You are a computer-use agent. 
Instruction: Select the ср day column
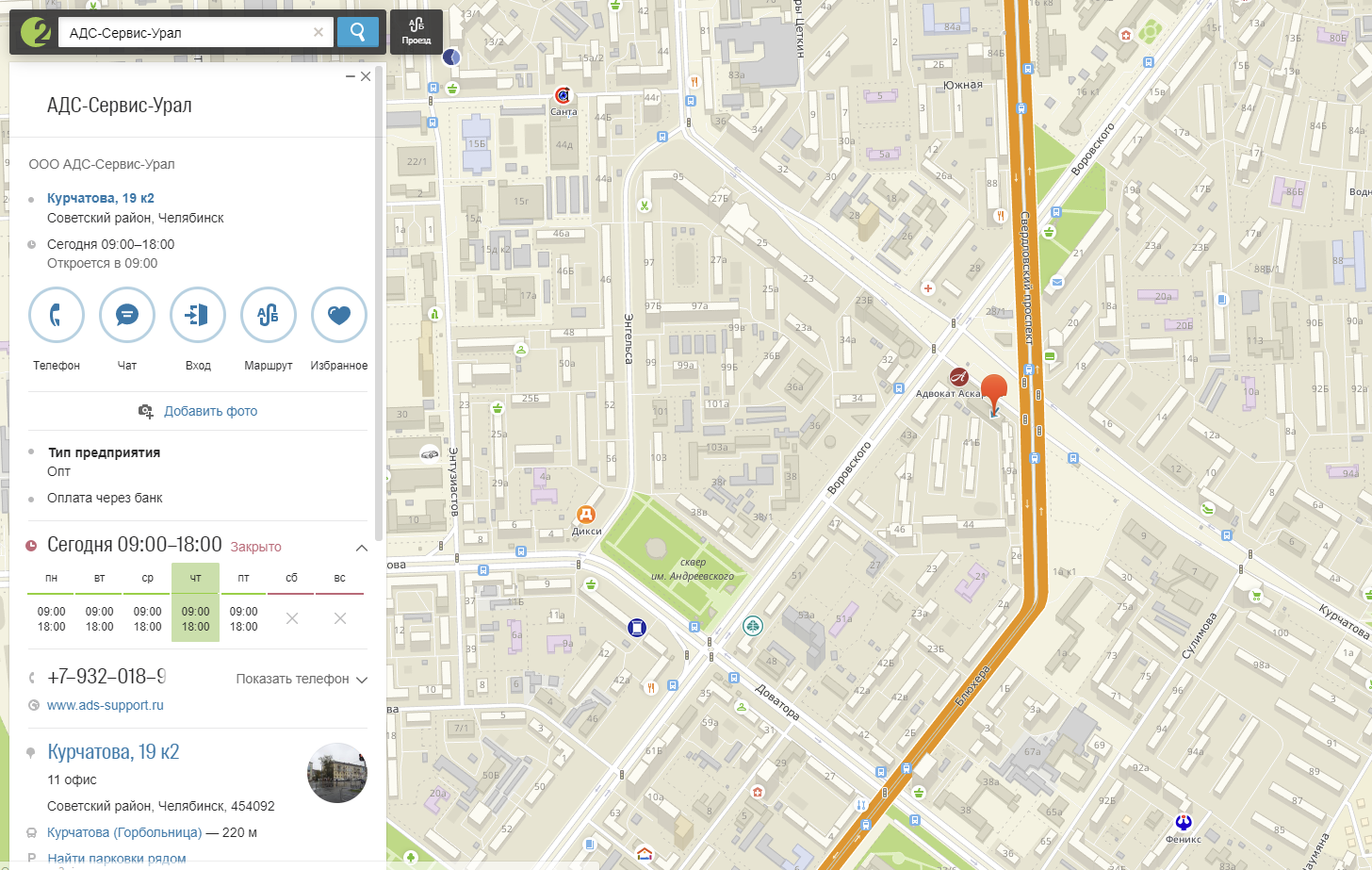pyautogui.click(x=147, y=603)
